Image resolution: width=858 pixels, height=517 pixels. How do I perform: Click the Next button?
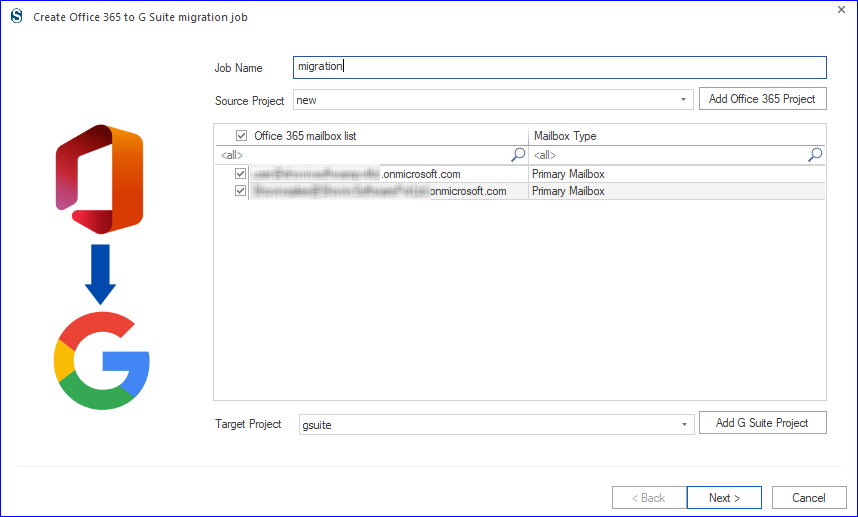coord(724,497)
